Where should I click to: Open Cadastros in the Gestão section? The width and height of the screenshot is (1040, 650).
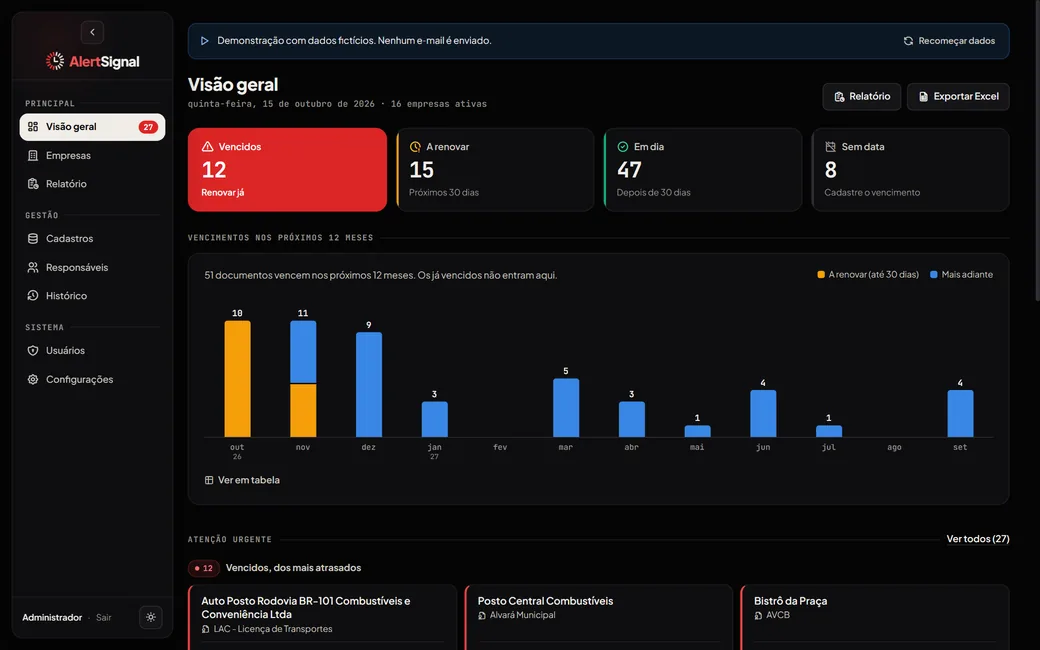[92, 238]
